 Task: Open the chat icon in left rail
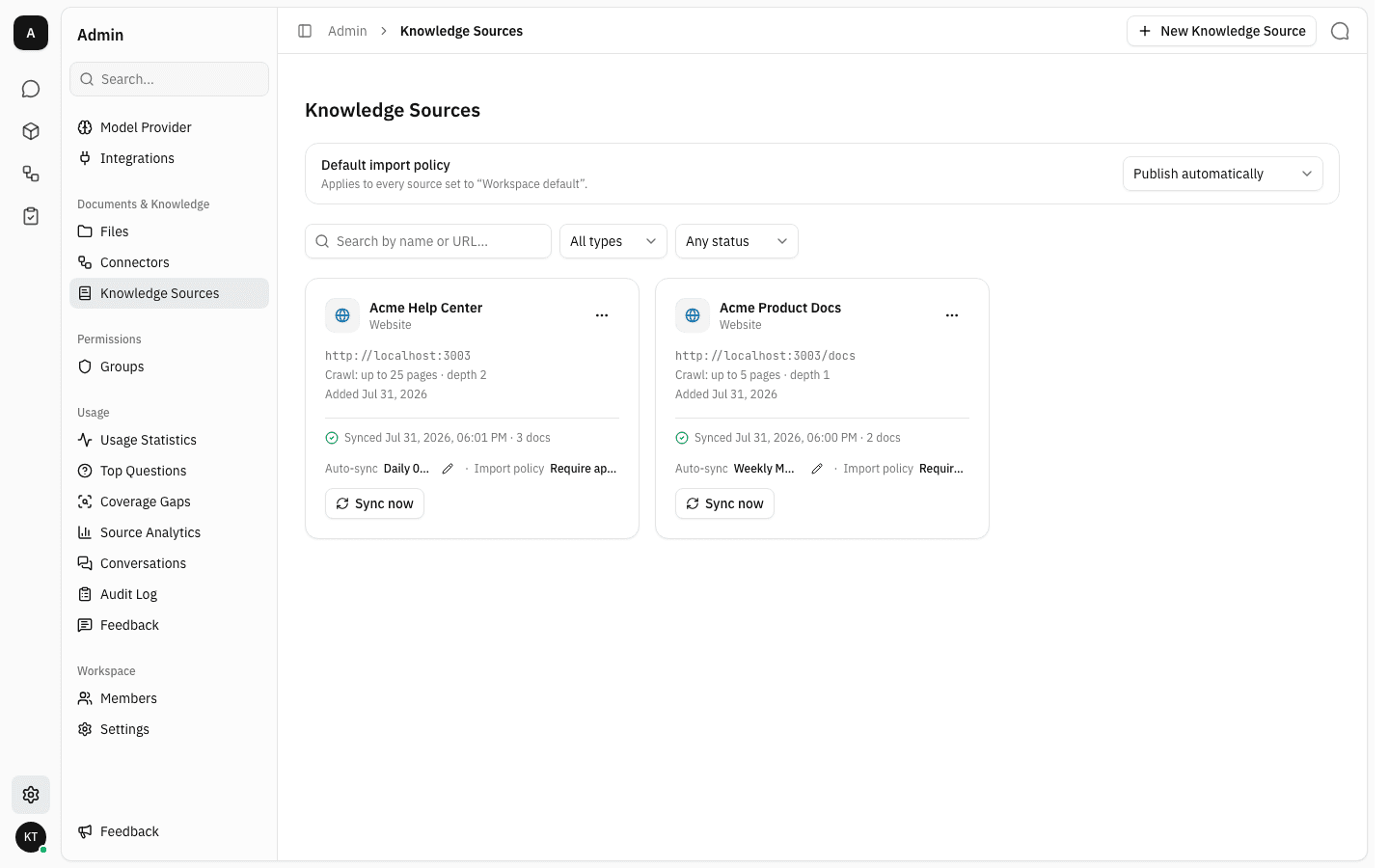coord(31,89)
